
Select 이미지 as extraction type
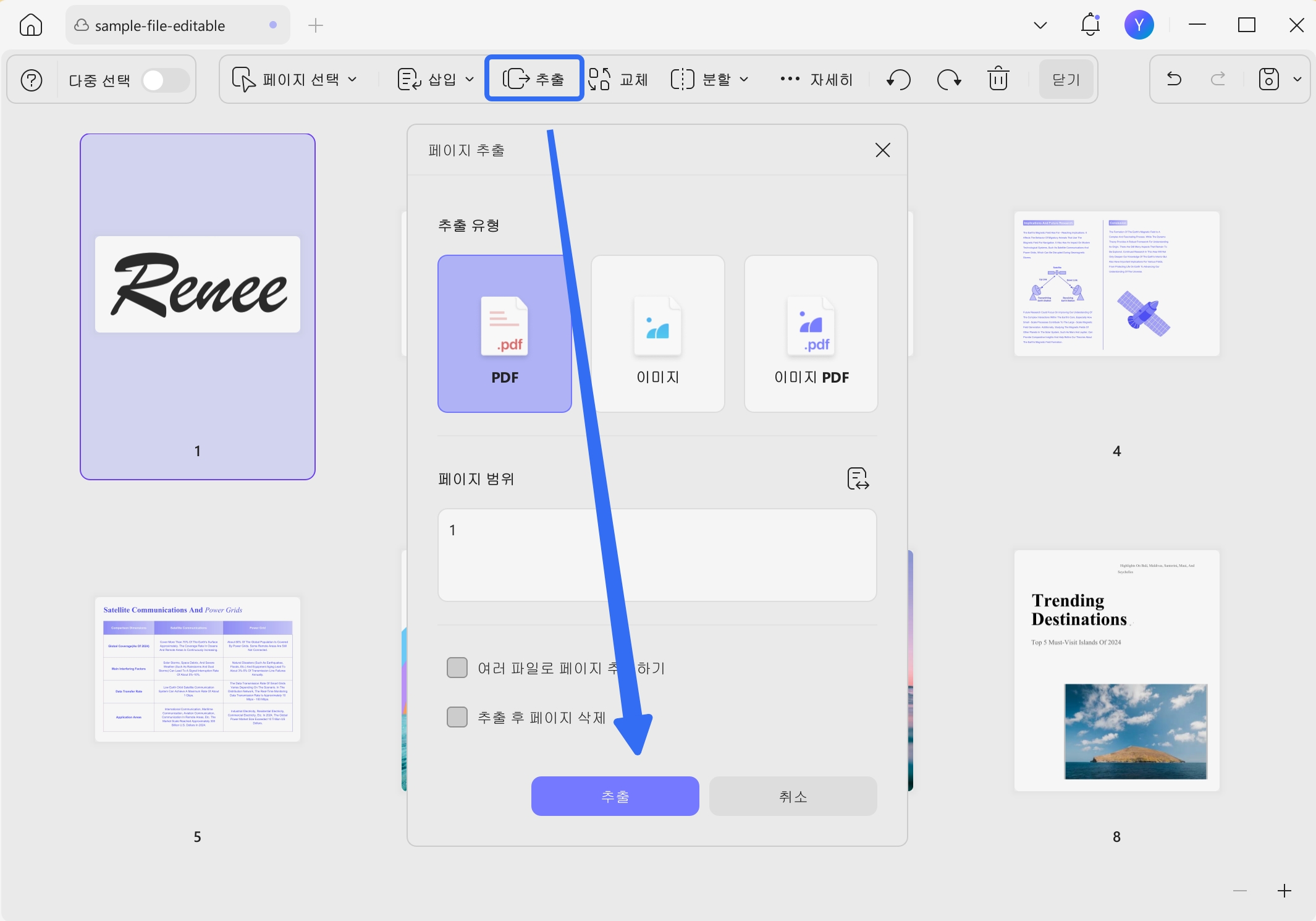coord(658,334)
